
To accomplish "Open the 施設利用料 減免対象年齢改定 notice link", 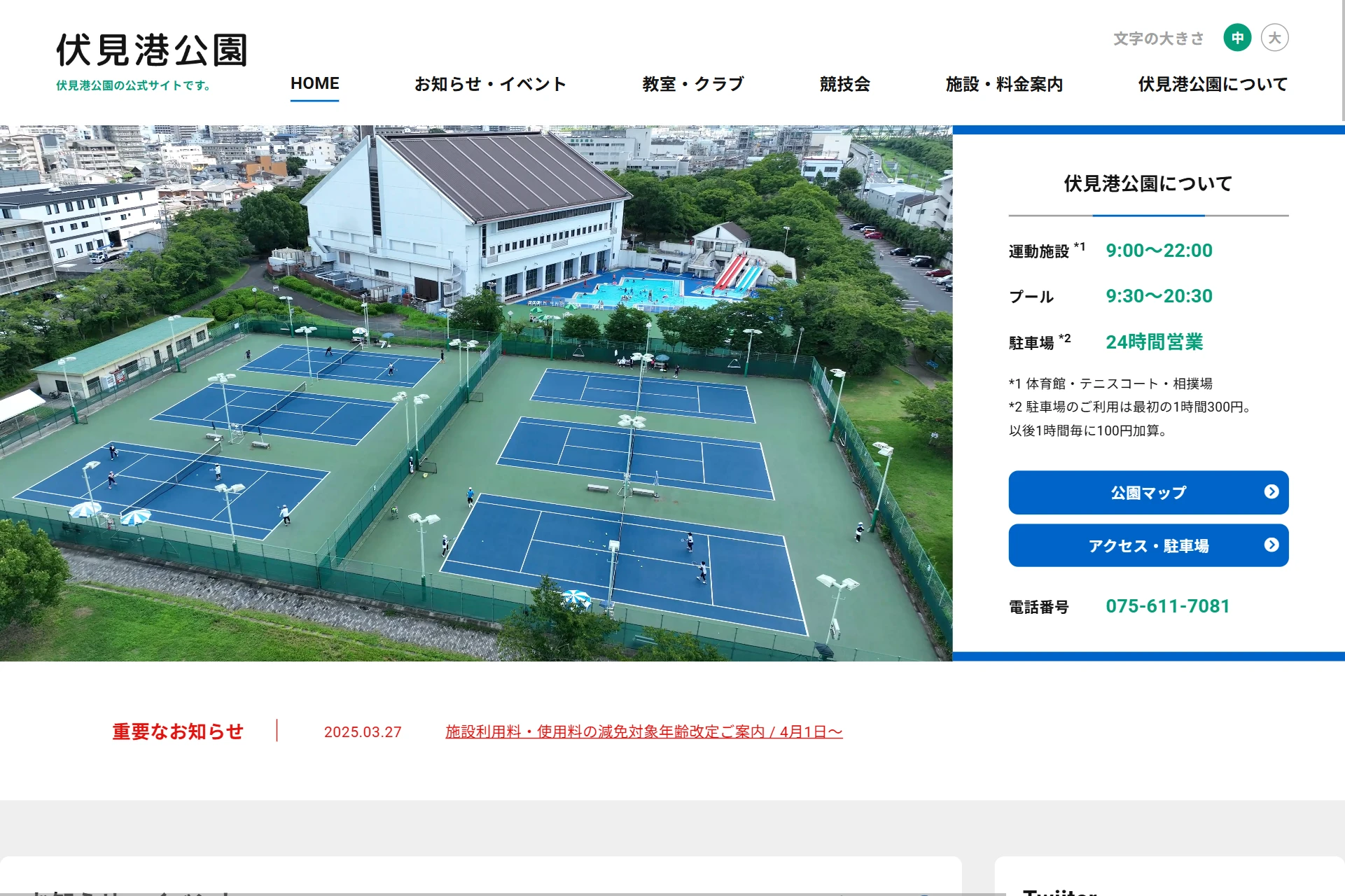I will 644,731.
